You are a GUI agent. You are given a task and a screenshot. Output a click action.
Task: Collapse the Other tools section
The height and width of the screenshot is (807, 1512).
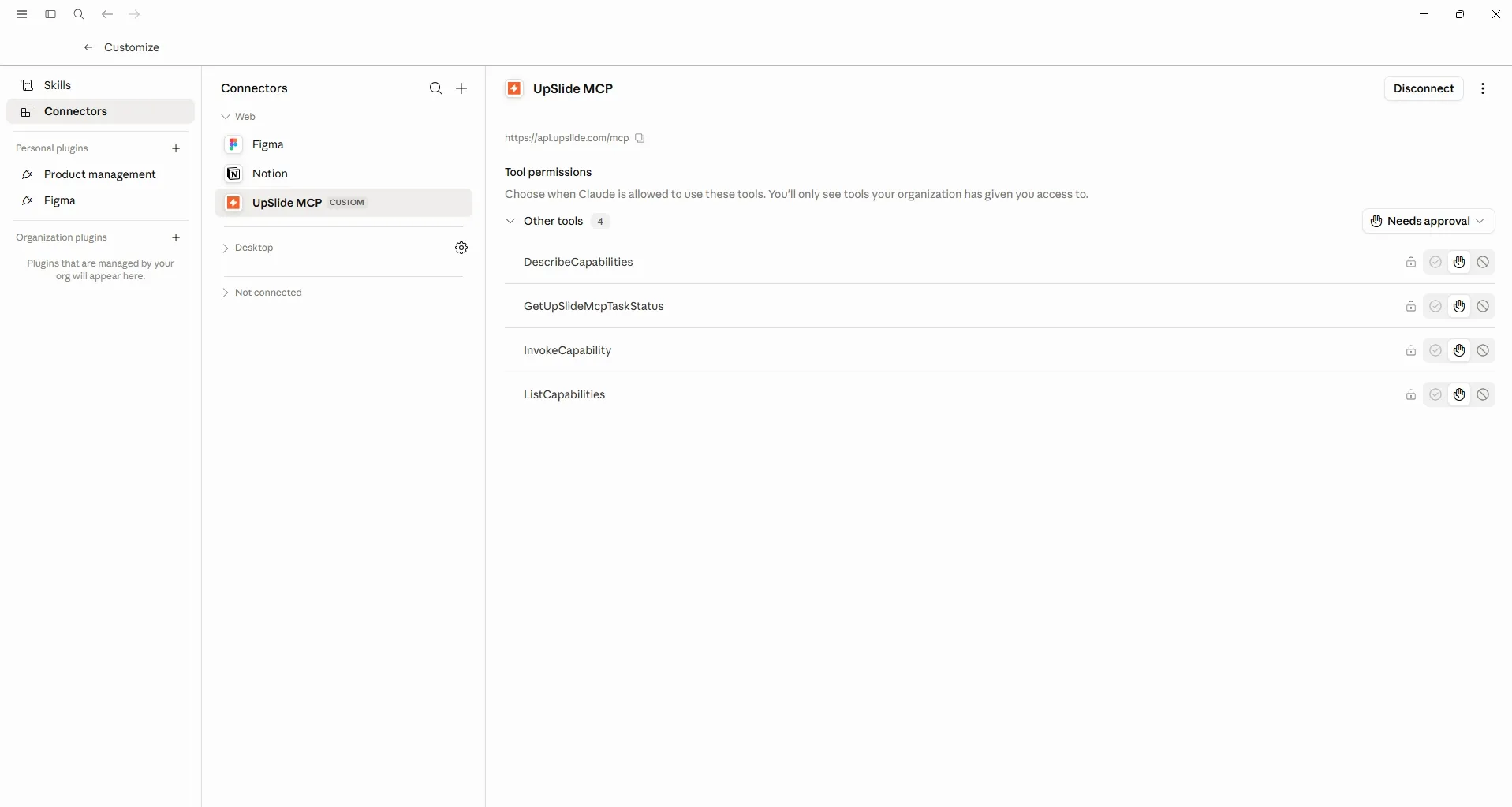(x=510, y=221)
